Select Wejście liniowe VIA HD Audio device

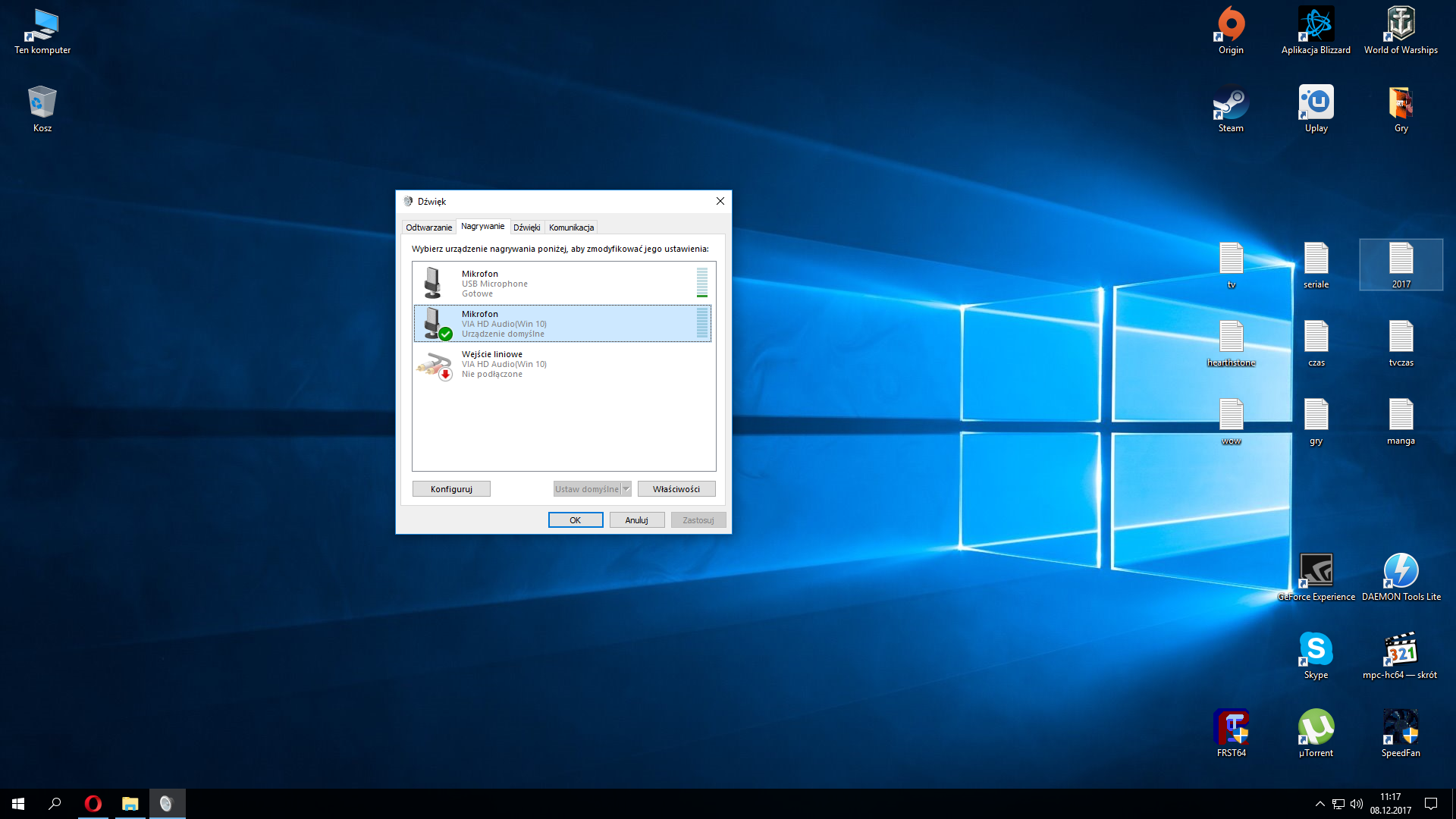563,363
